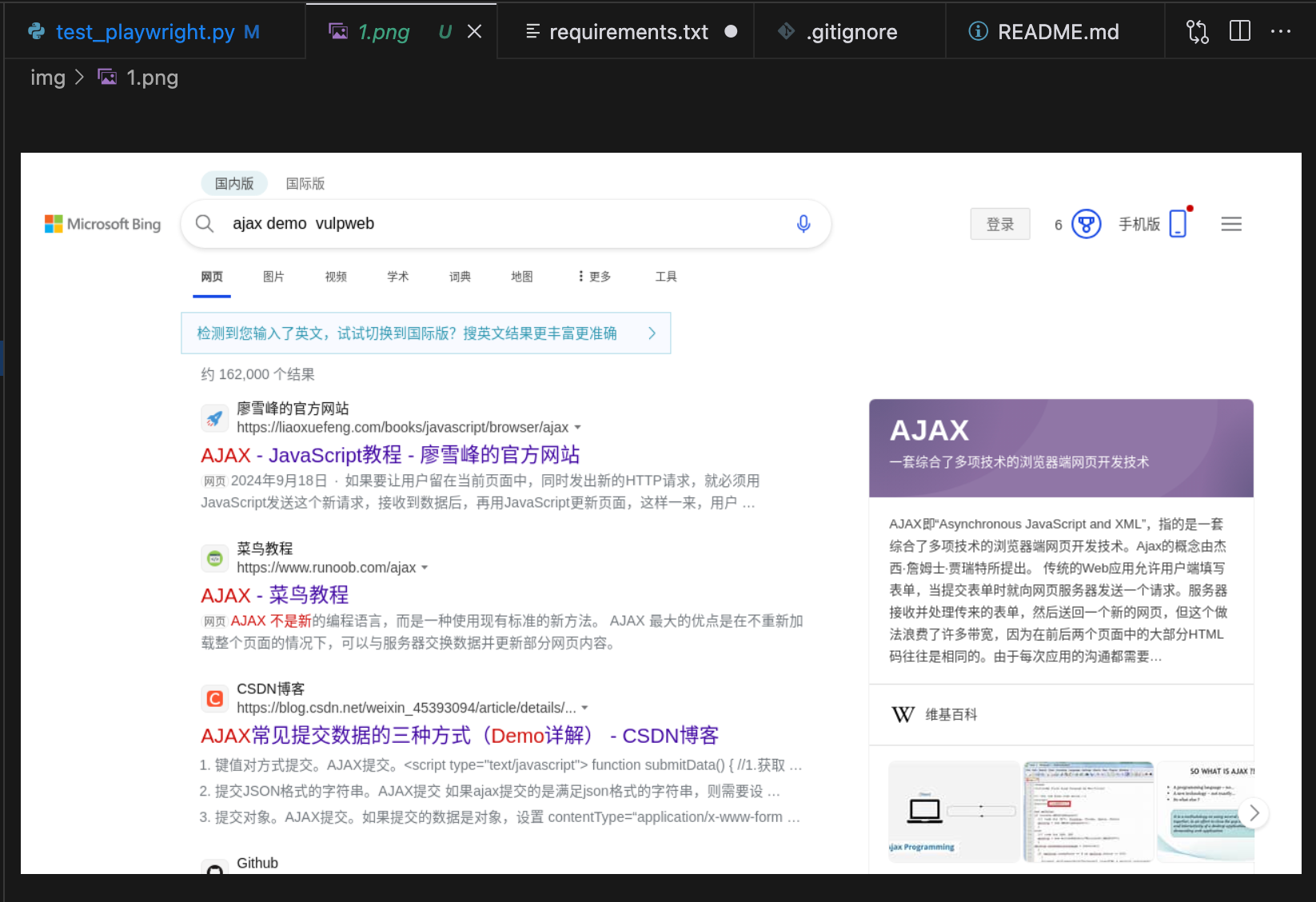Click the green favicon beside 菜鸟教程
Viewport: 1316px width, 902px height.
coord(214,557)
